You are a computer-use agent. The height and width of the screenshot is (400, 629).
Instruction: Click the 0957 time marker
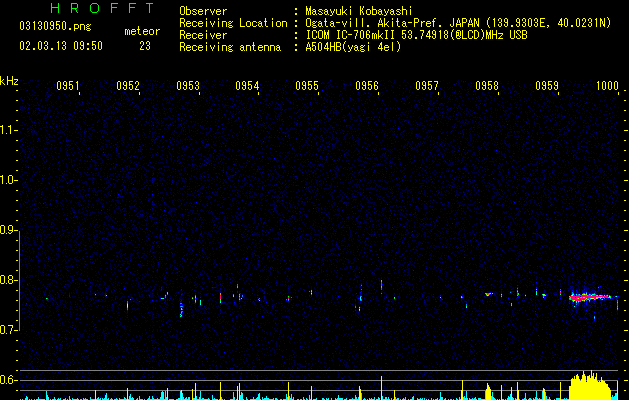coord(427,86)
